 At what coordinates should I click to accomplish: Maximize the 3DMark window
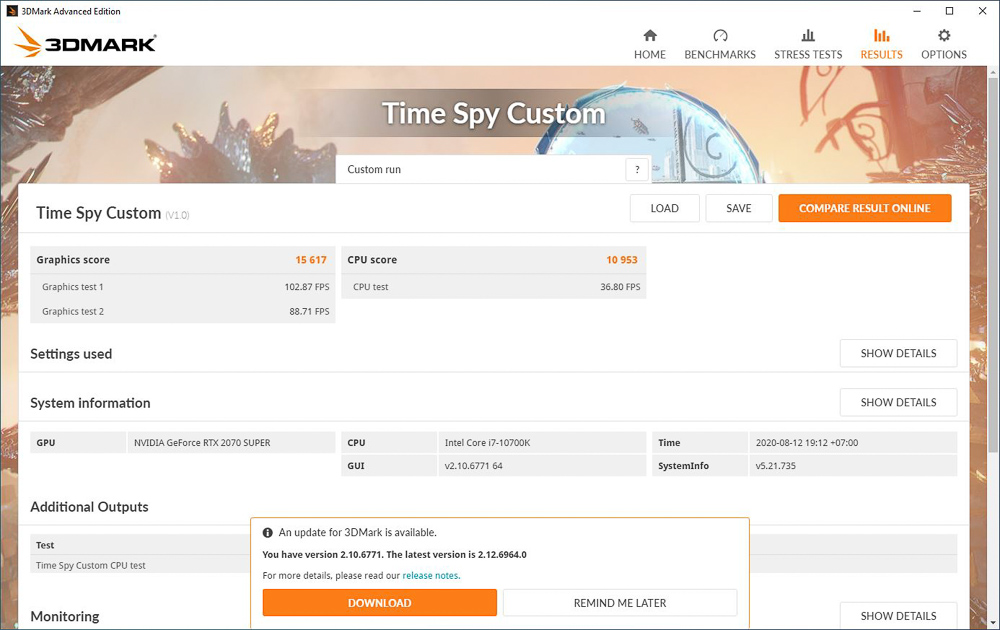pyautogui.click(x=950, y=11)
